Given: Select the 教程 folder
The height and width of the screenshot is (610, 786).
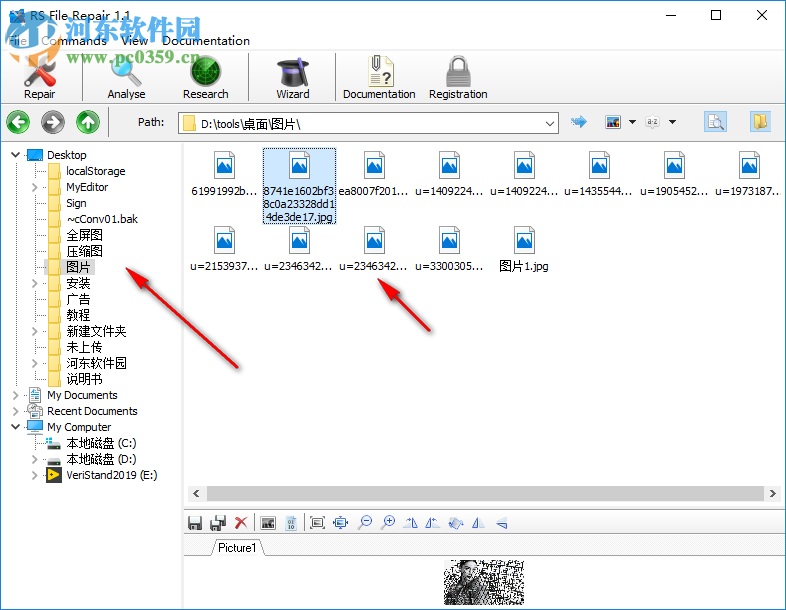Looking at the screenshot, I should (x=78, y=315).
